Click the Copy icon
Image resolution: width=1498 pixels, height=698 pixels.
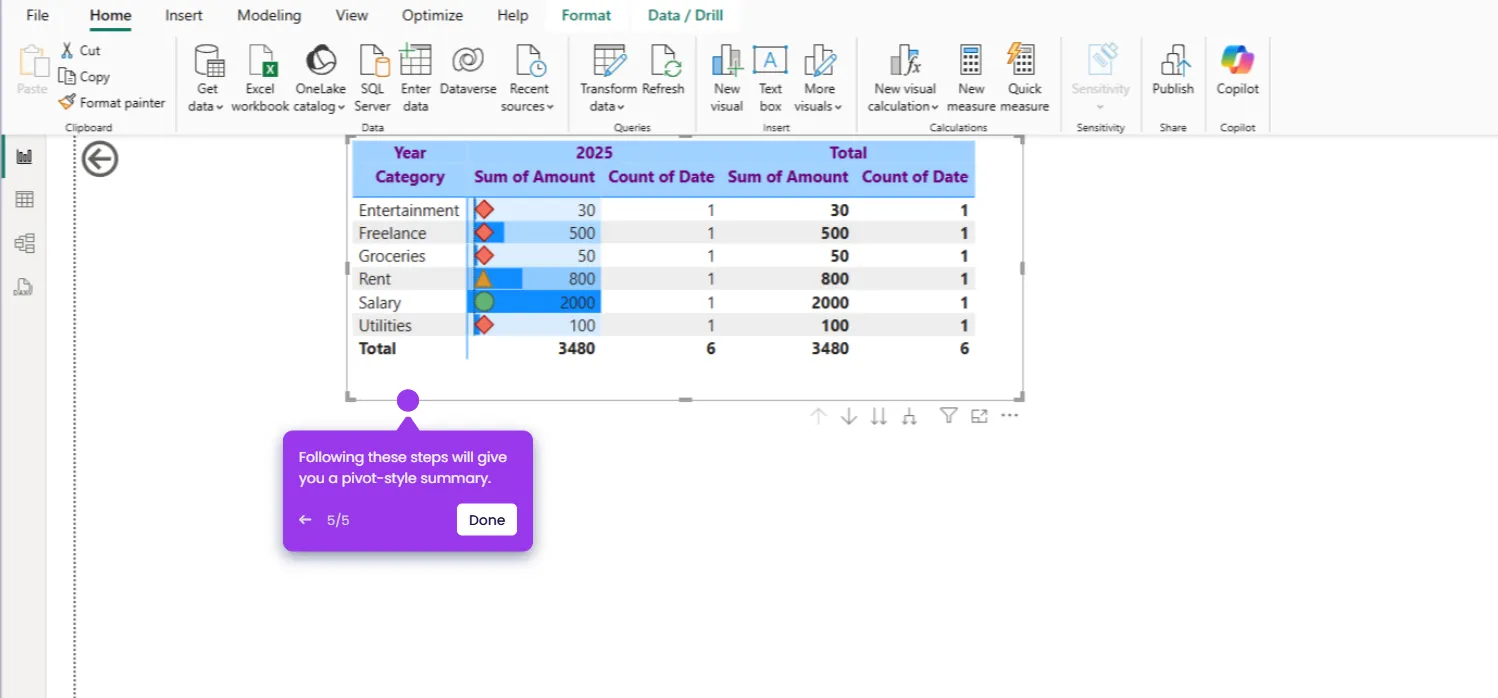(x=67, y=76)
